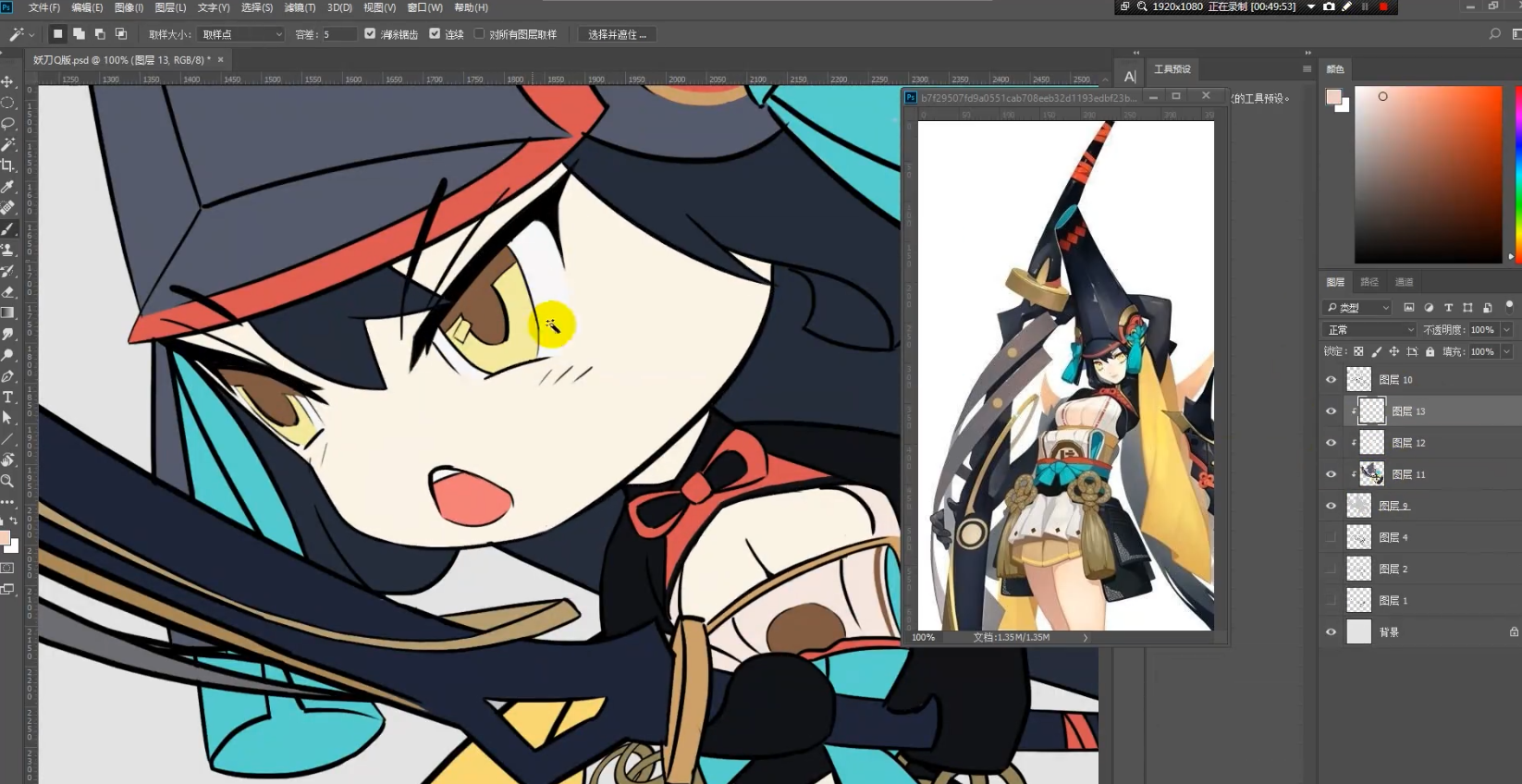
Task: Open the 取样大小 sample size dropdown
Action: 241,34
